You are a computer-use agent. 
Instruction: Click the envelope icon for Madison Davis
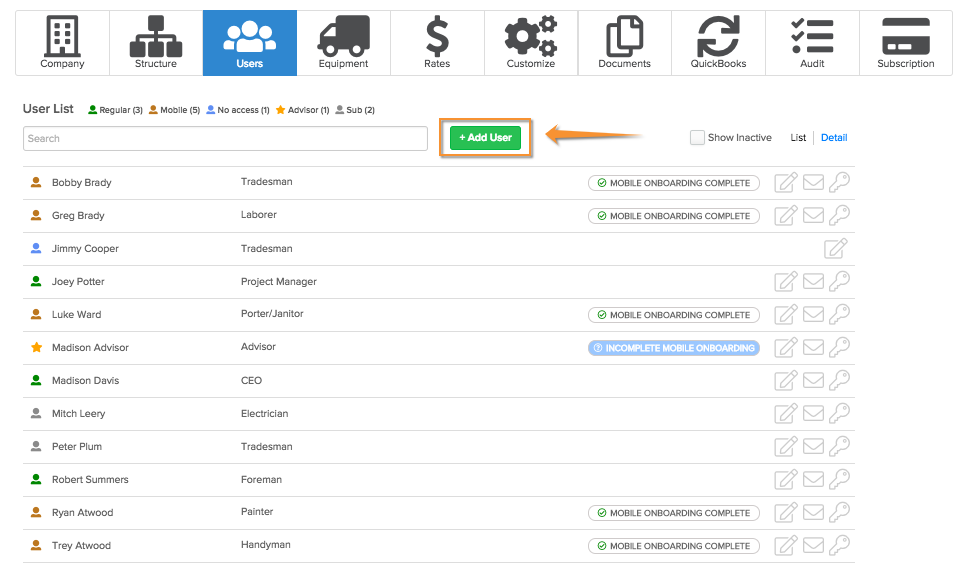(x=813, y=381)
